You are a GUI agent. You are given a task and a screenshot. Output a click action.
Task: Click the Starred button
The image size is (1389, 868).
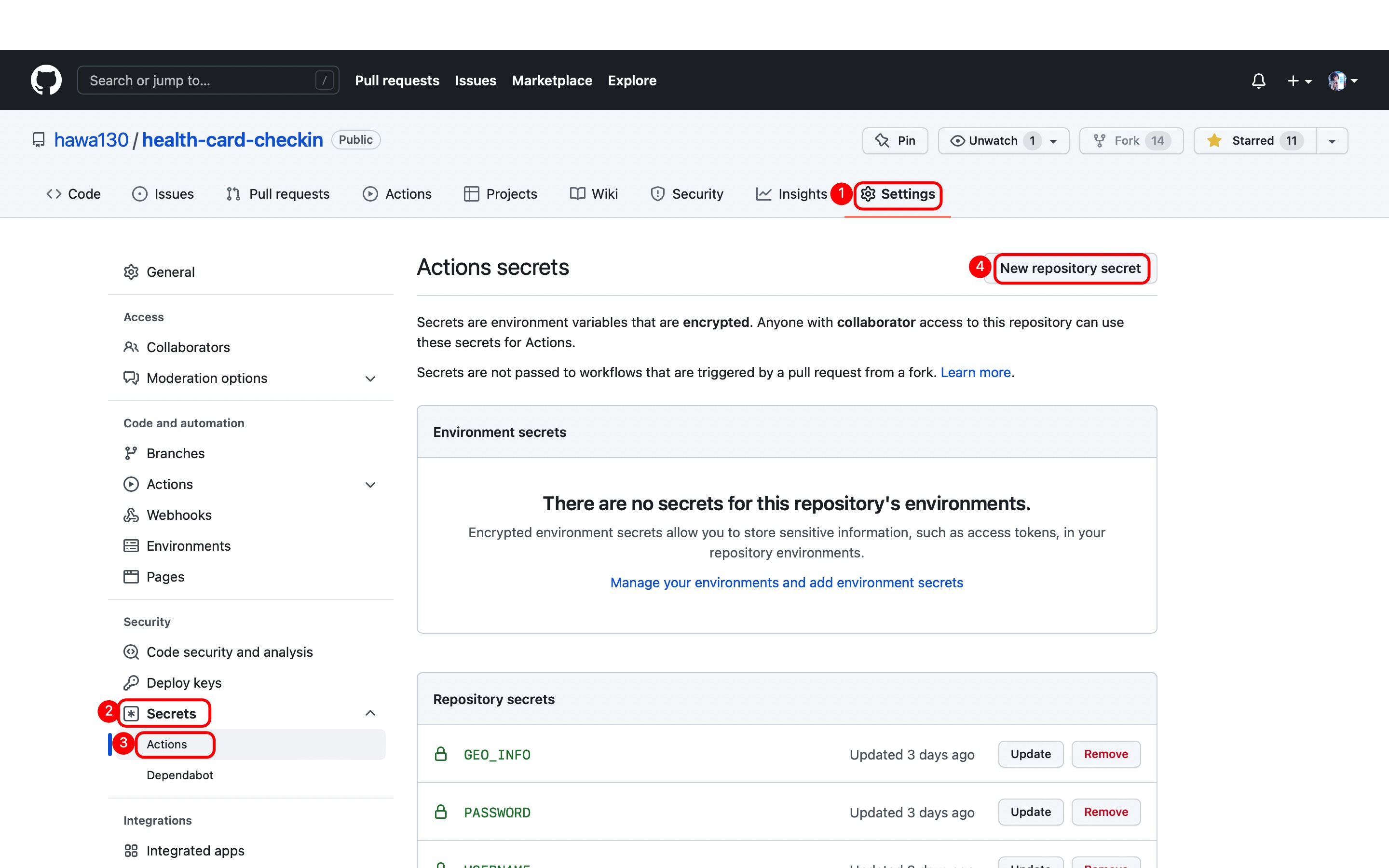[x=1255, y=141]
